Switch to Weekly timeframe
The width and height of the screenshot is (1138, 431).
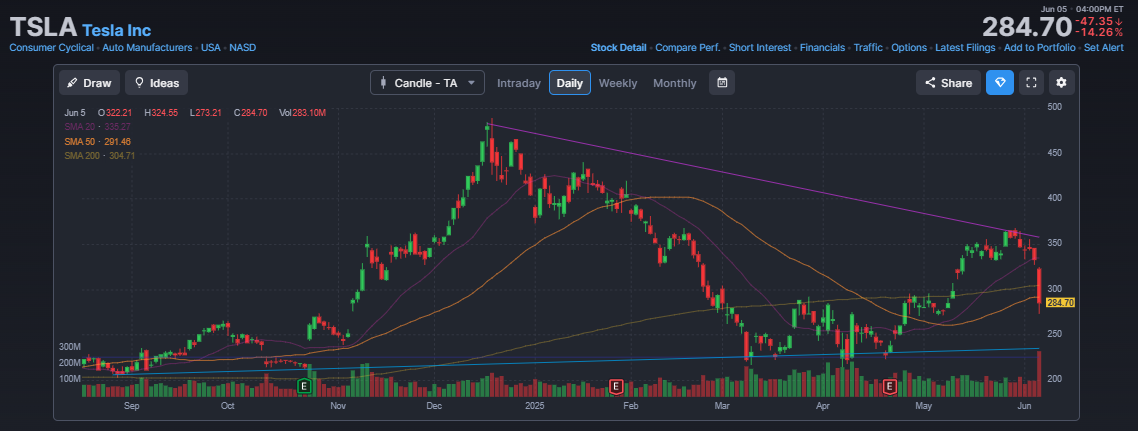pos(618,83)
